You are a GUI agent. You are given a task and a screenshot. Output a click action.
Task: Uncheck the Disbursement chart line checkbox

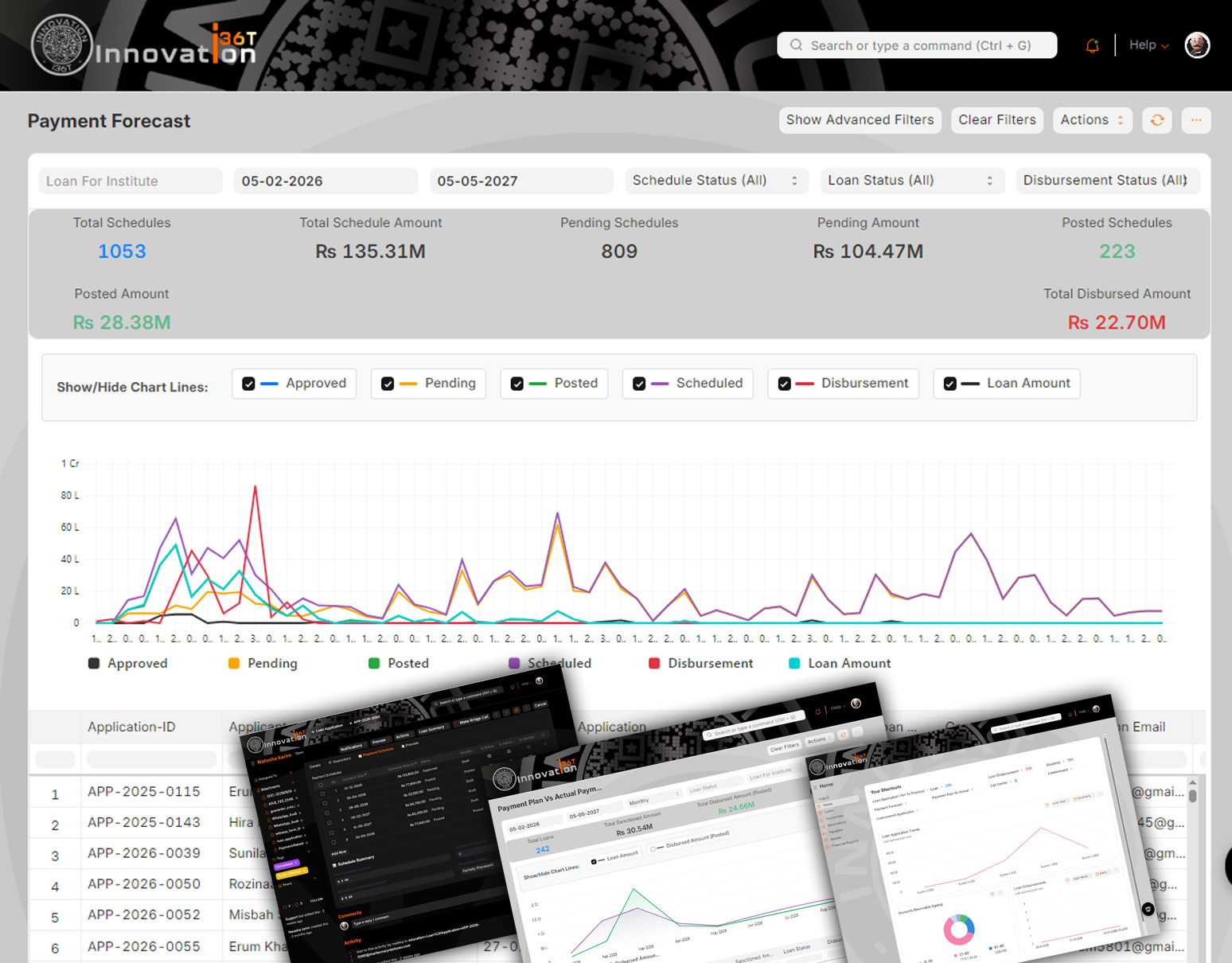pyautogui.click(x=784, y=384)
